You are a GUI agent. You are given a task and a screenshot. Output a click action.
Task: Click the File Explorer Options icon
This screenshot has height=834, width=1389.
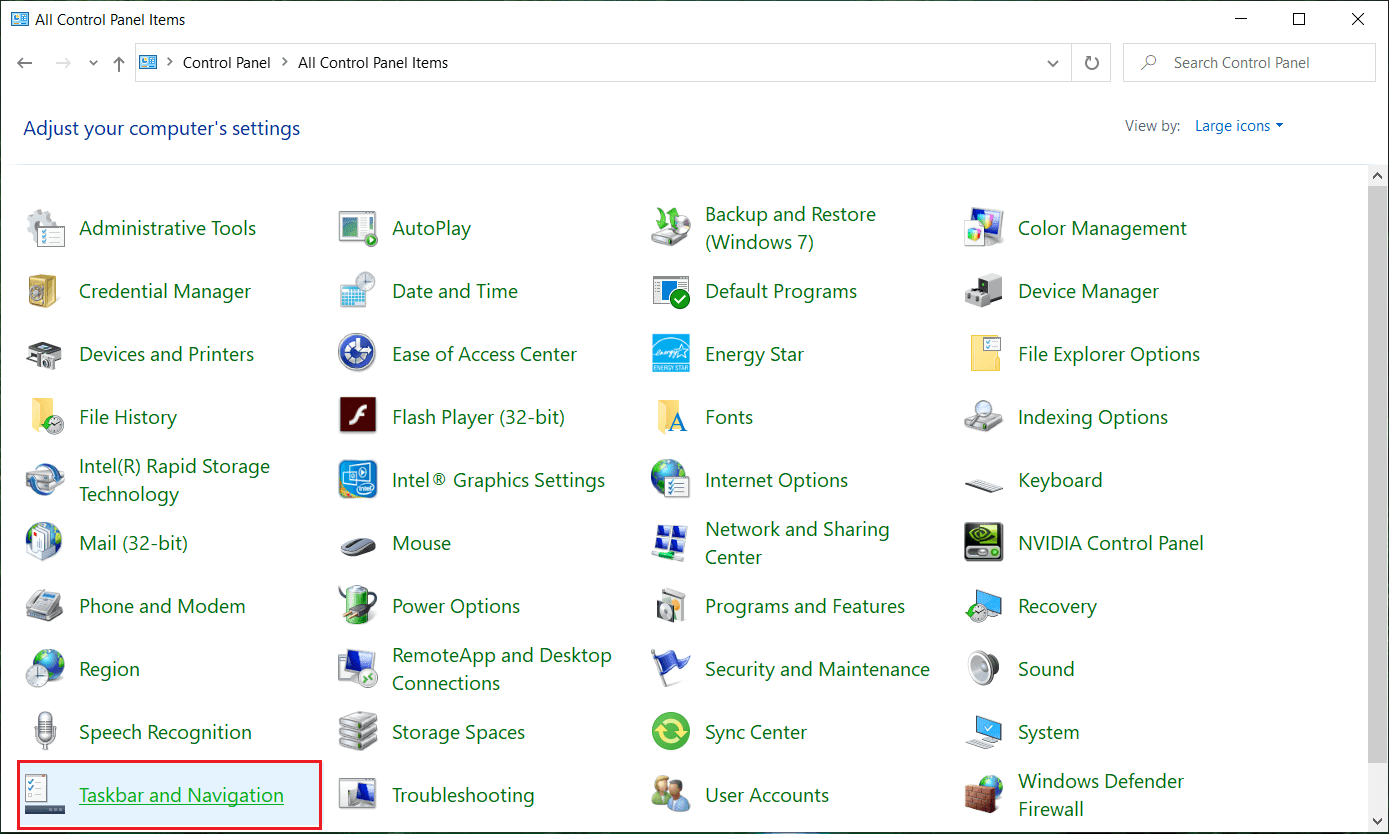984,354
